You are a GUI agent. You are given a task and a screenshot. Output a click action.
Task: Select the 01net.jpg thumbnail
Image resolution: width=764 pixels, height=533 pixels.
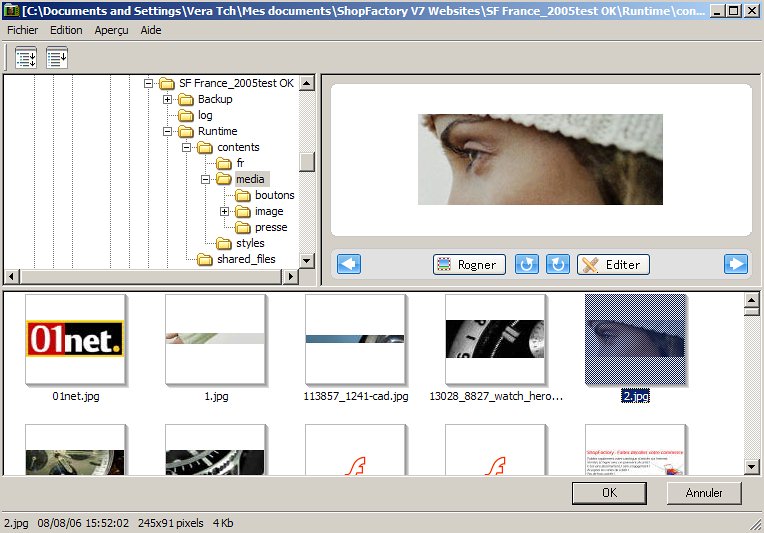[x=75, y=339]
